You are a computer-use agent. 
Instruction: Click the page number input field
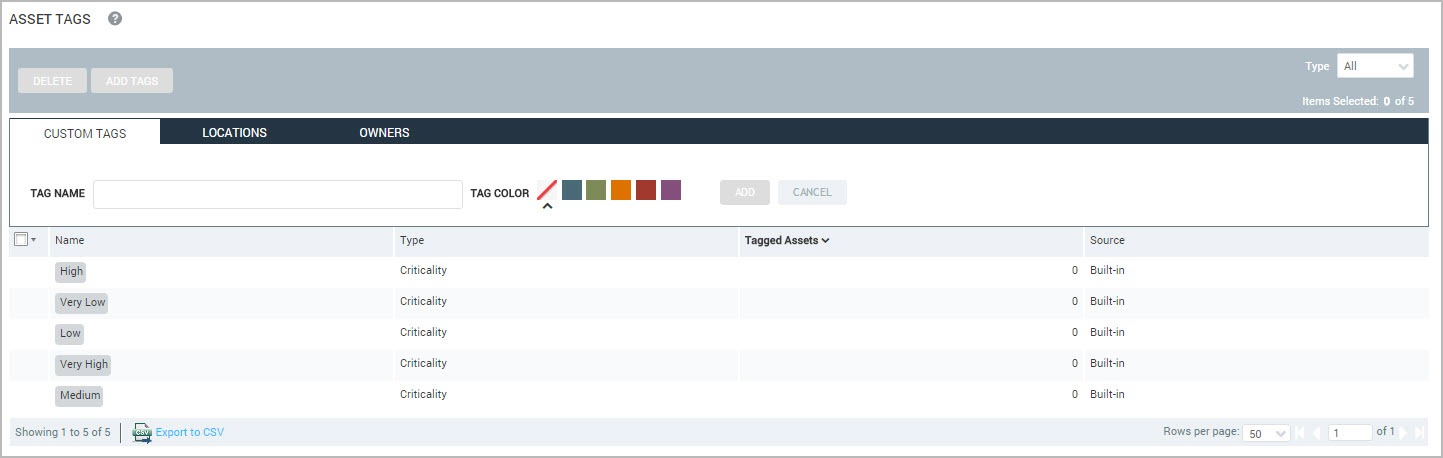point(1350,433)
